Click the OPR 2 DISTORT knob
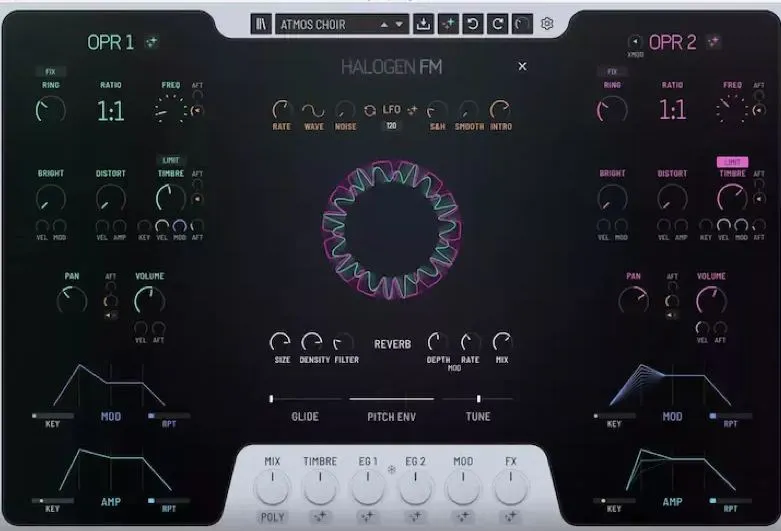 point(672,198)
